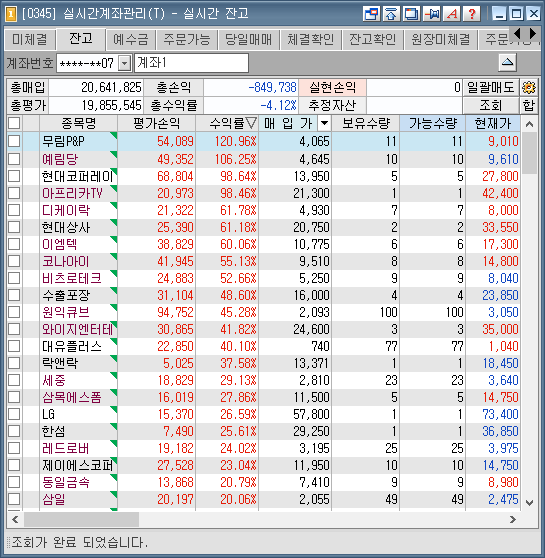The width and height of the screenshot is (545, 558).
Task: Select the 잔고 tab
Action: point(81,38)
